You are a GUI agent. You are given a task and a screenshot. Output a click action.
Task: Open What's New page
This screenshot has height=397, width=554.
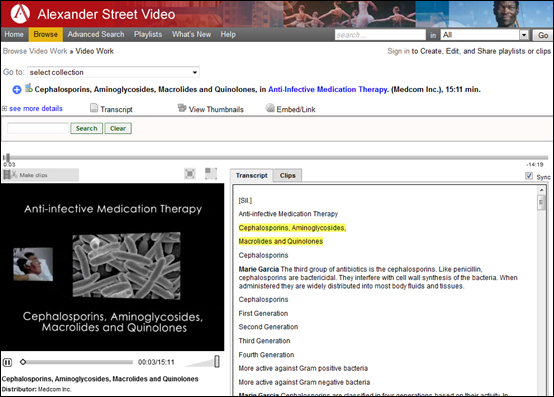click(x=191, y=35)
